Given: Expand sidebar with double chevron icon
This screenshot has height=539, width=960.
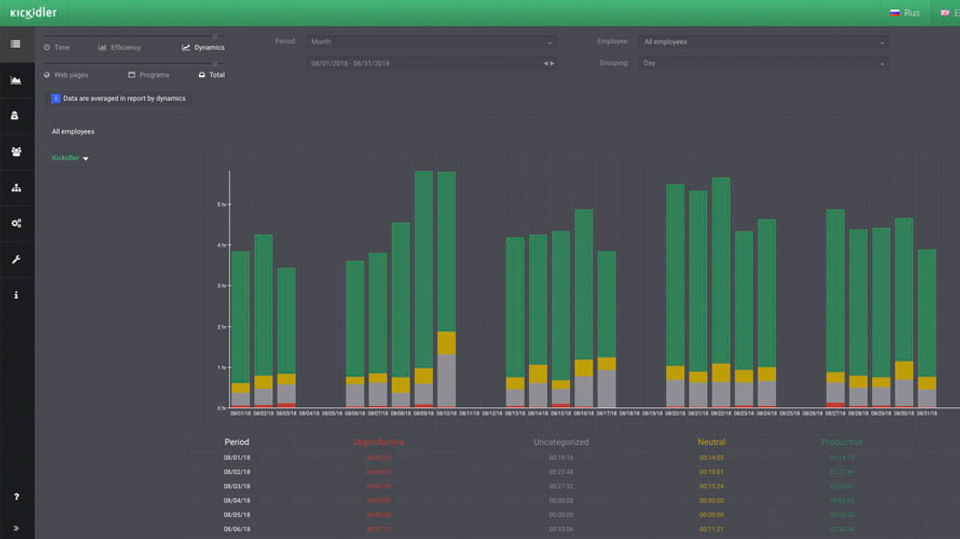Looking at the screenshot, I should tap(16, 528).
